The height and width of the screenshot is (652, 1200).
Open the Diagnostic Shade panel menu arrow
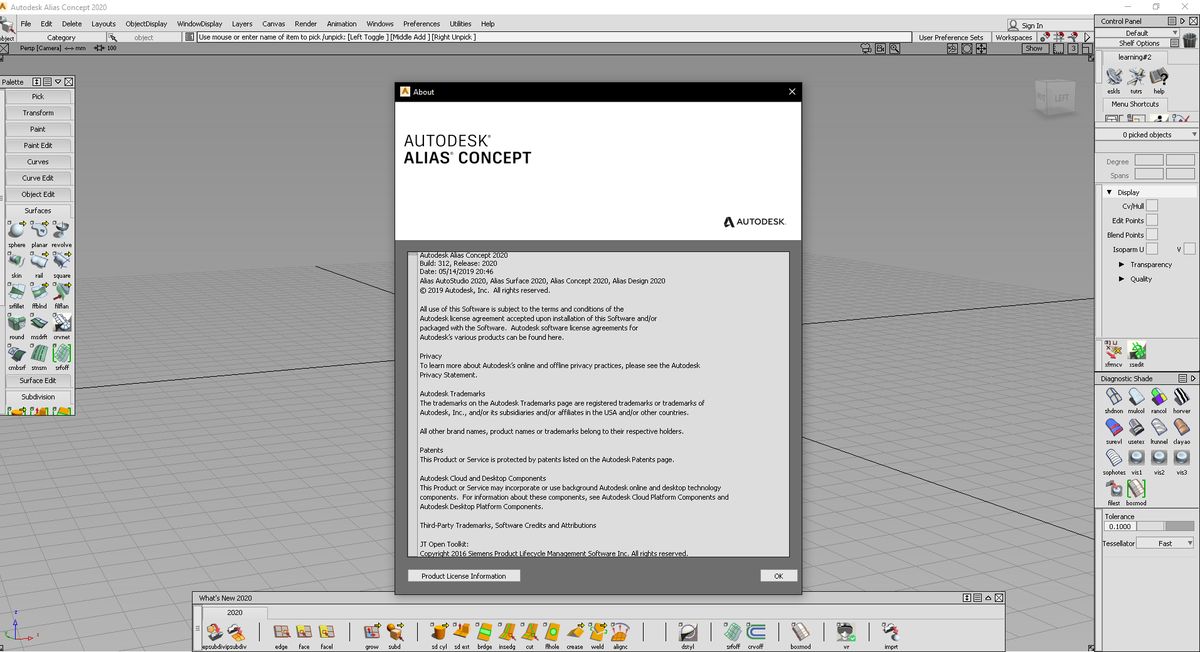click(x=1191, y=379)
